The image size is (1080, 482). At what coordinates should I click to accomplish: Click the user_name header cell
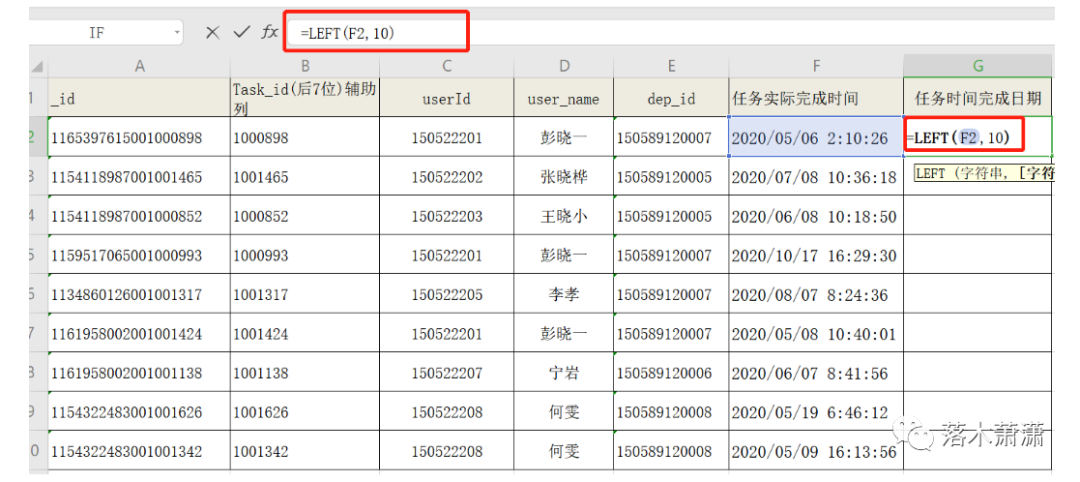coord(563,96)
